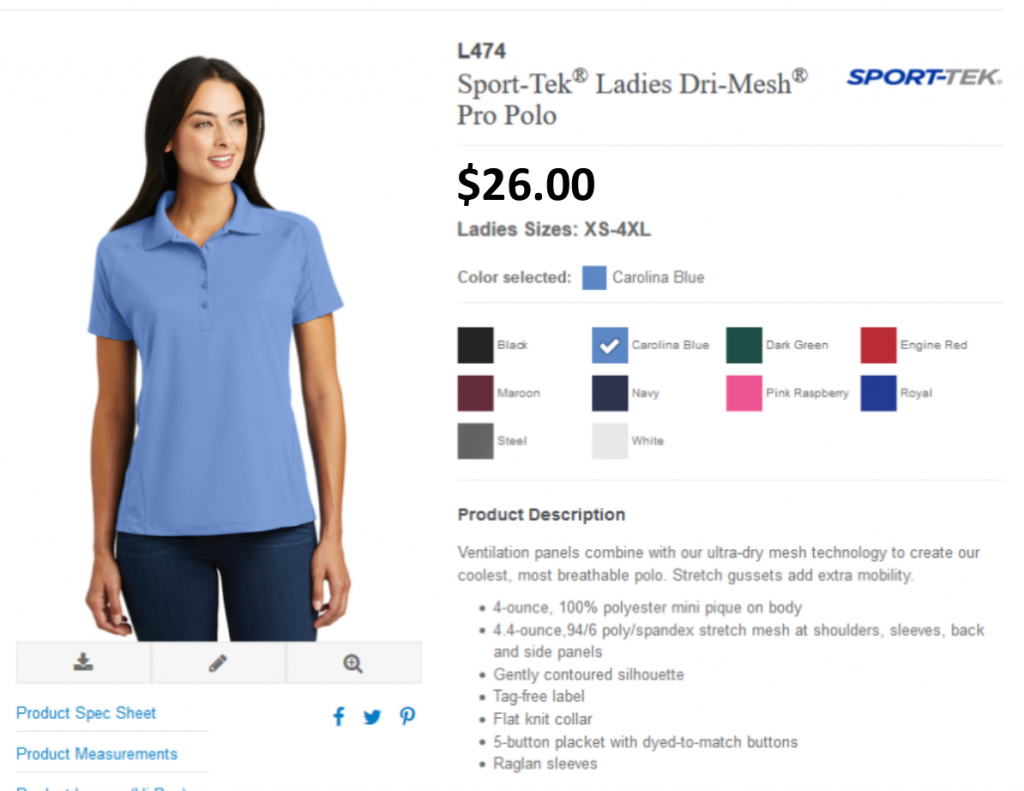
Task: Click the Sport-Tek brand logo
Action: tap(924, 77)
